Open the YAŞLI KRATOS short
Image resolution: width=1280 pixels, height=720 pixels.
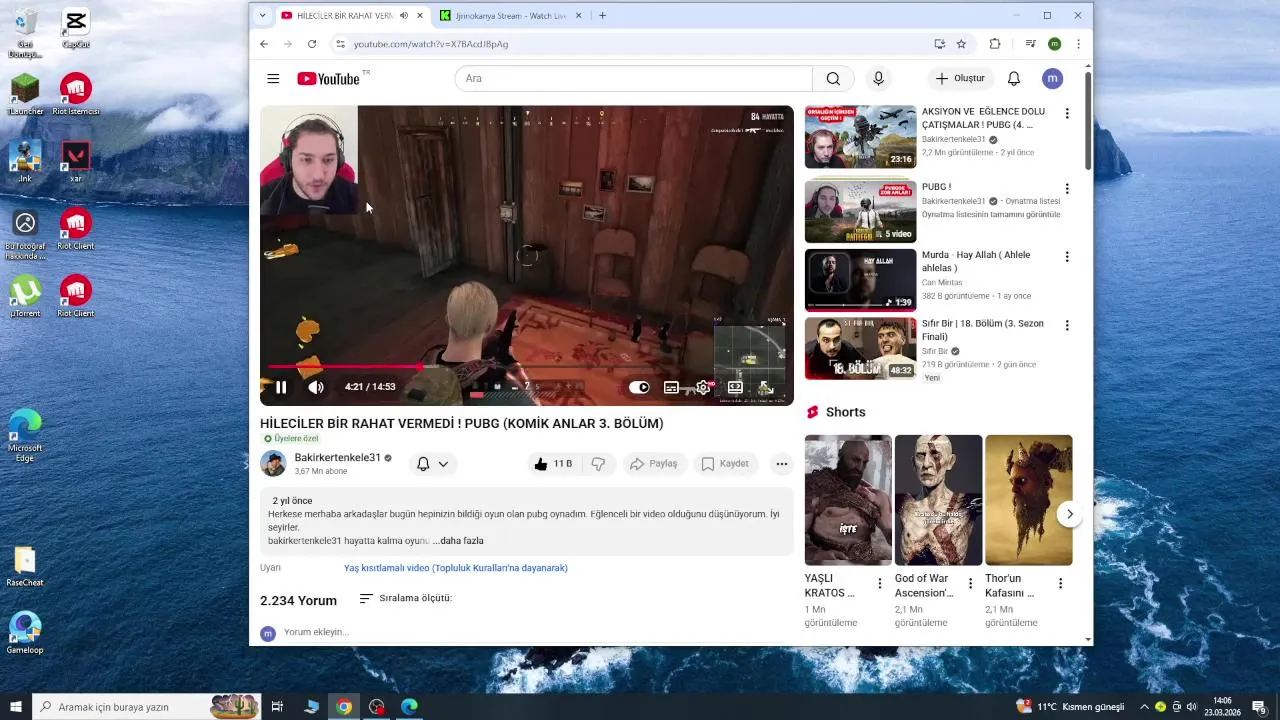tap(848, 500)
